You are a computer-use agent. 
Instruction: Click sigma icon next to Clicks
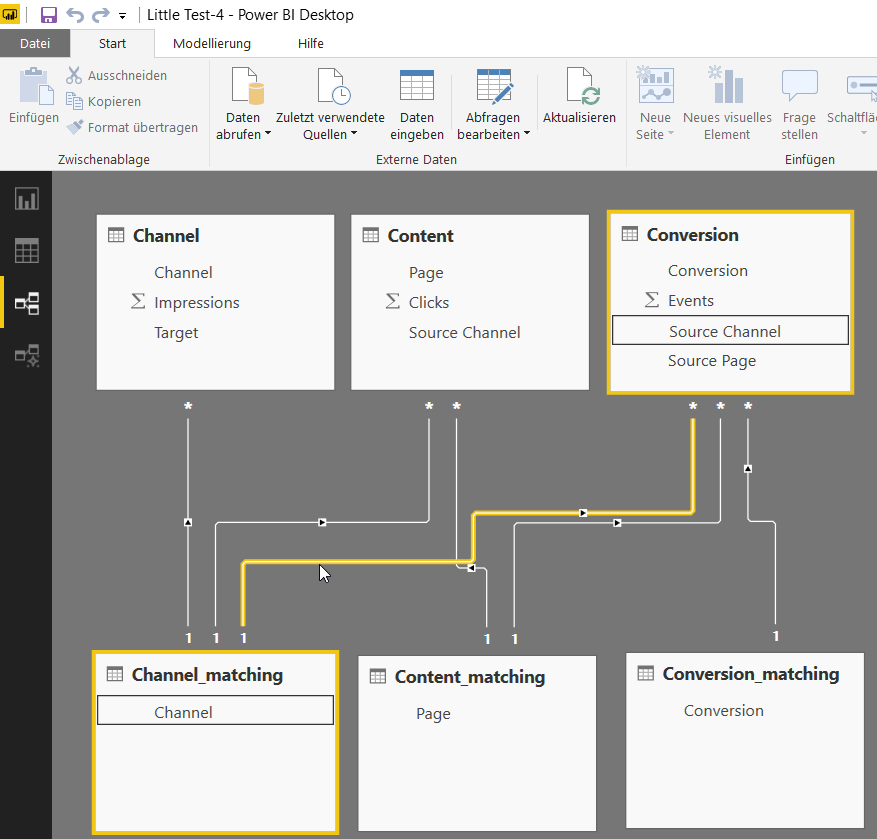[393, 301]
